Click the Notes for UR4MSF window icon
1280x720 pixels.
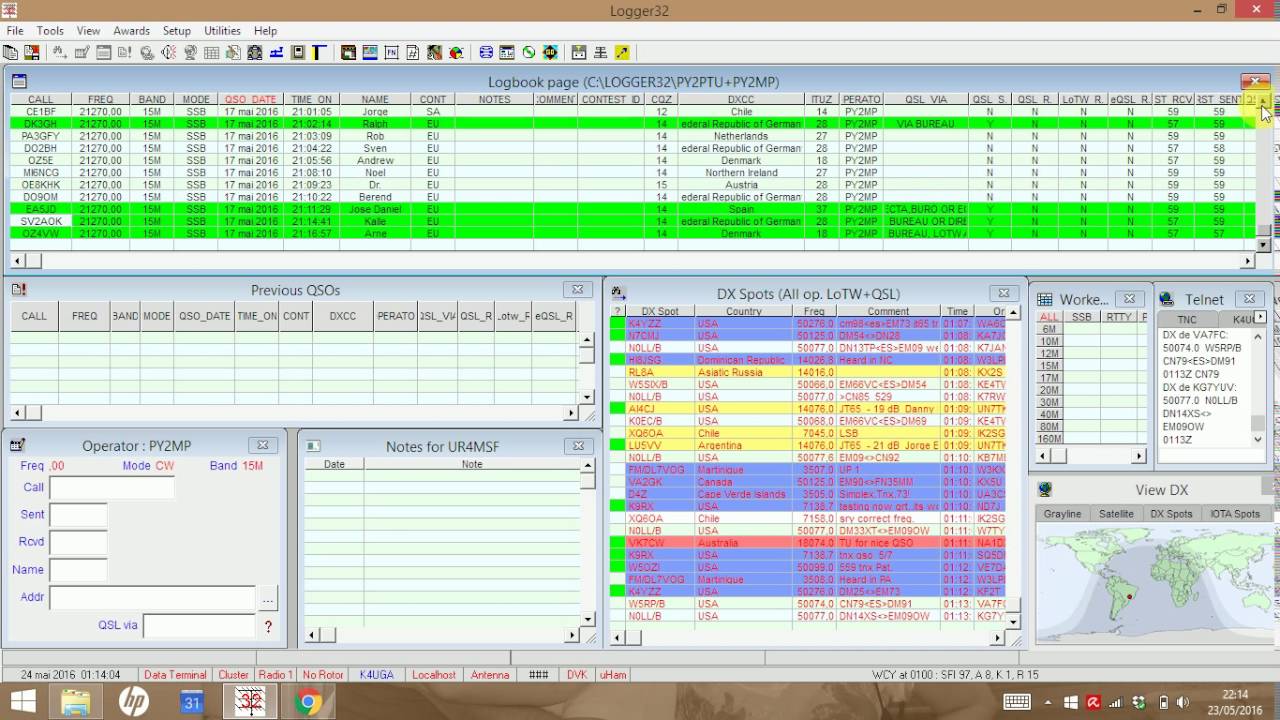[313, 446]
